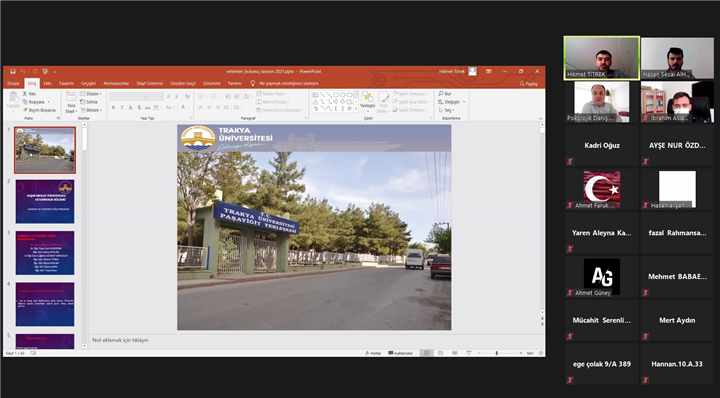Toggle normal view button in status bar

[x=427, y=353]
